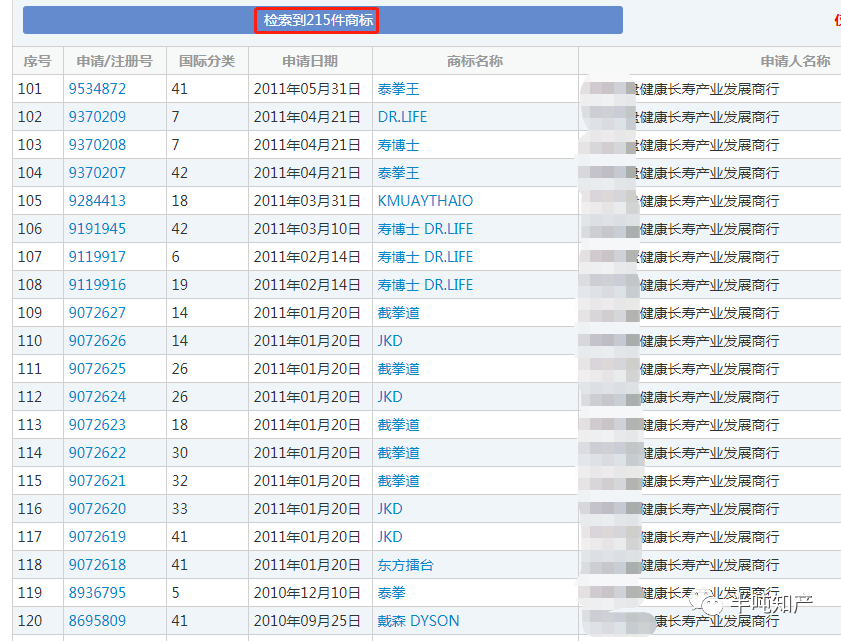Open registration number 9370207 link
Image resolution: width=841 pixels, height=641 pixels.
[x=97, y=172]
